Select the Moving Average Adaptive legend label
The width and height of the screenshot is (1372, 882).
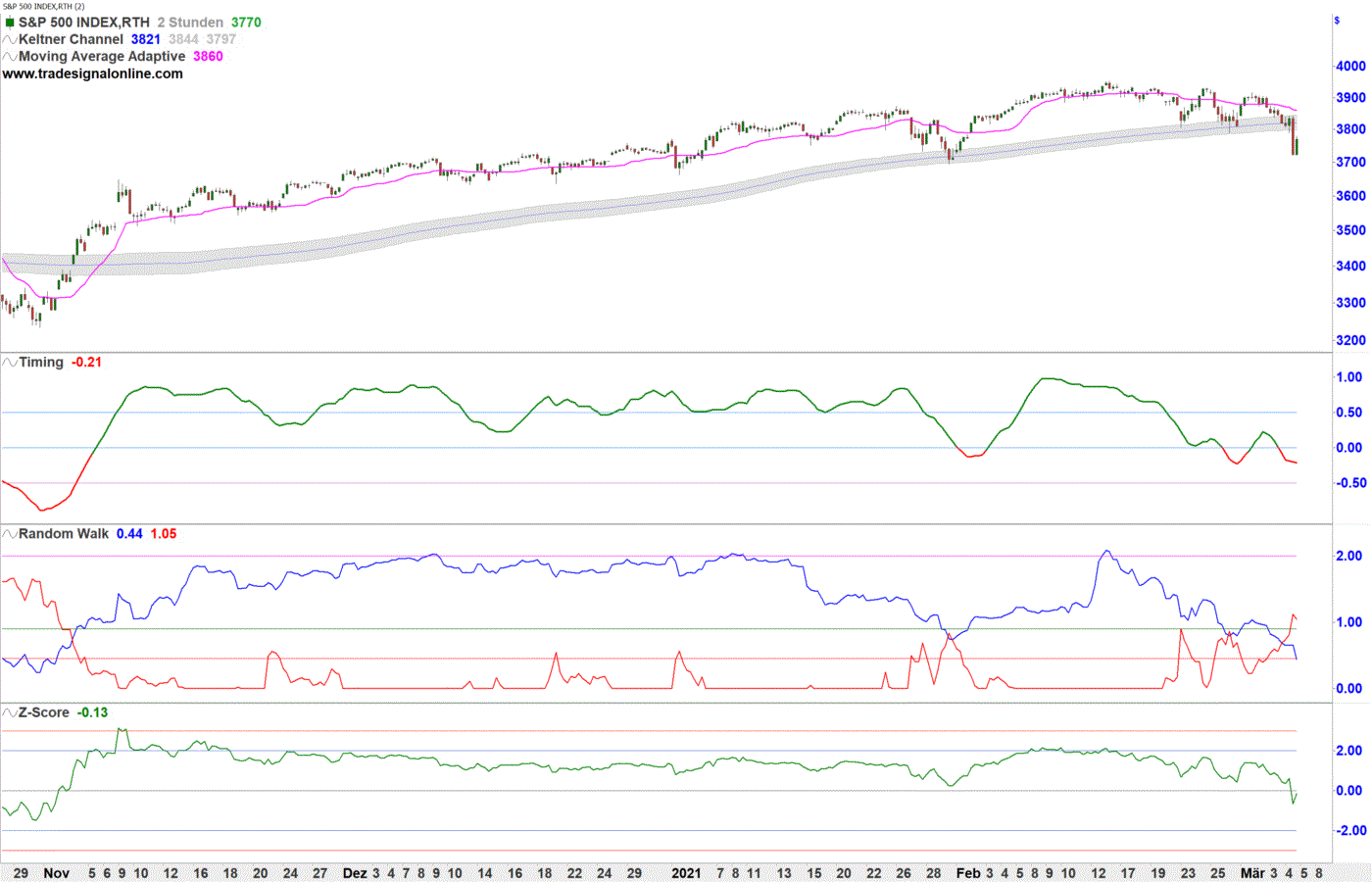pos(102,56)
